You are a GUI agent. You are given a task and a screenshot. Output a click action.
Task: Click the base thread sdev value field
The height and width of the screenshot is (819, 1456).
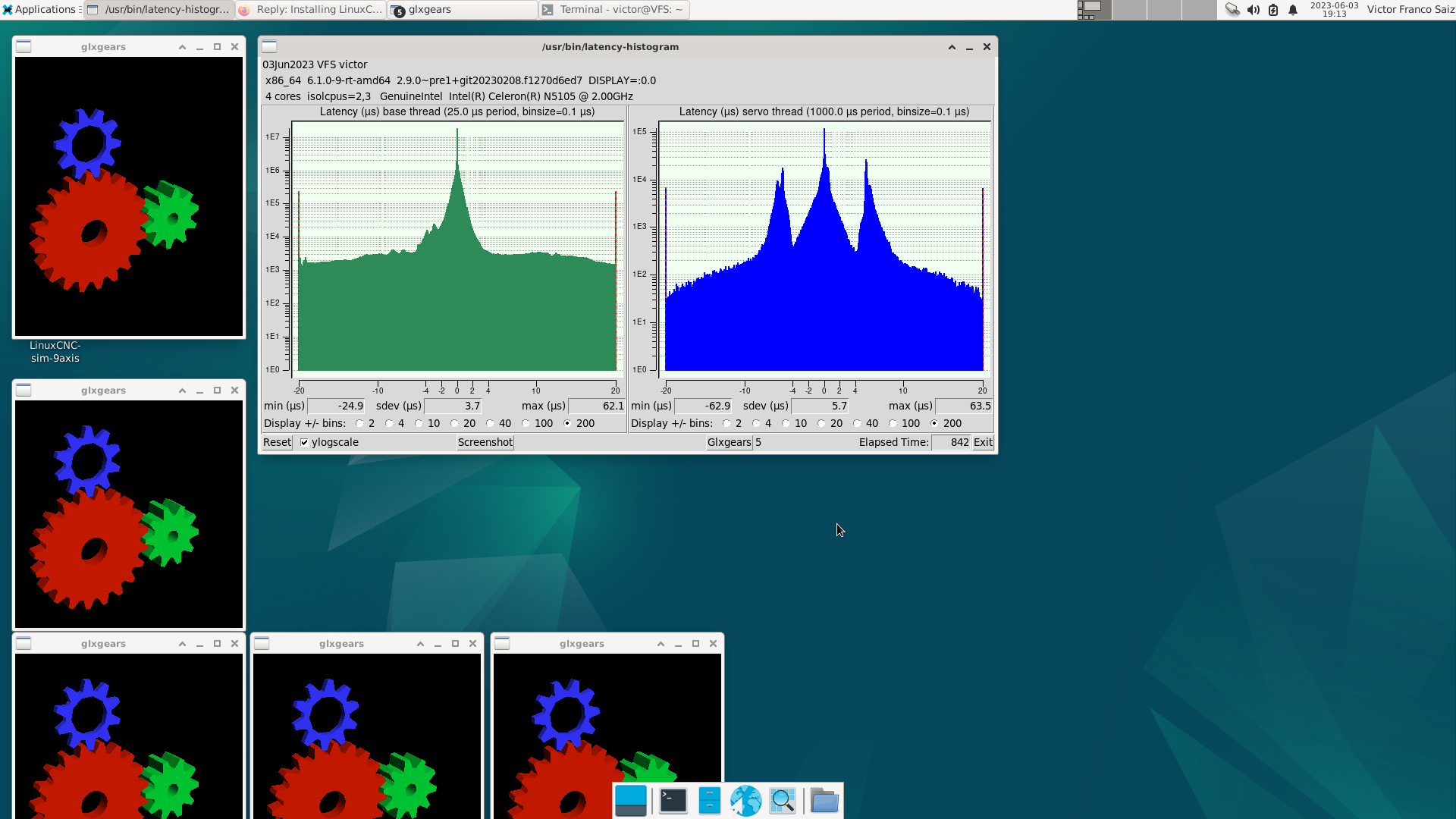453,406
